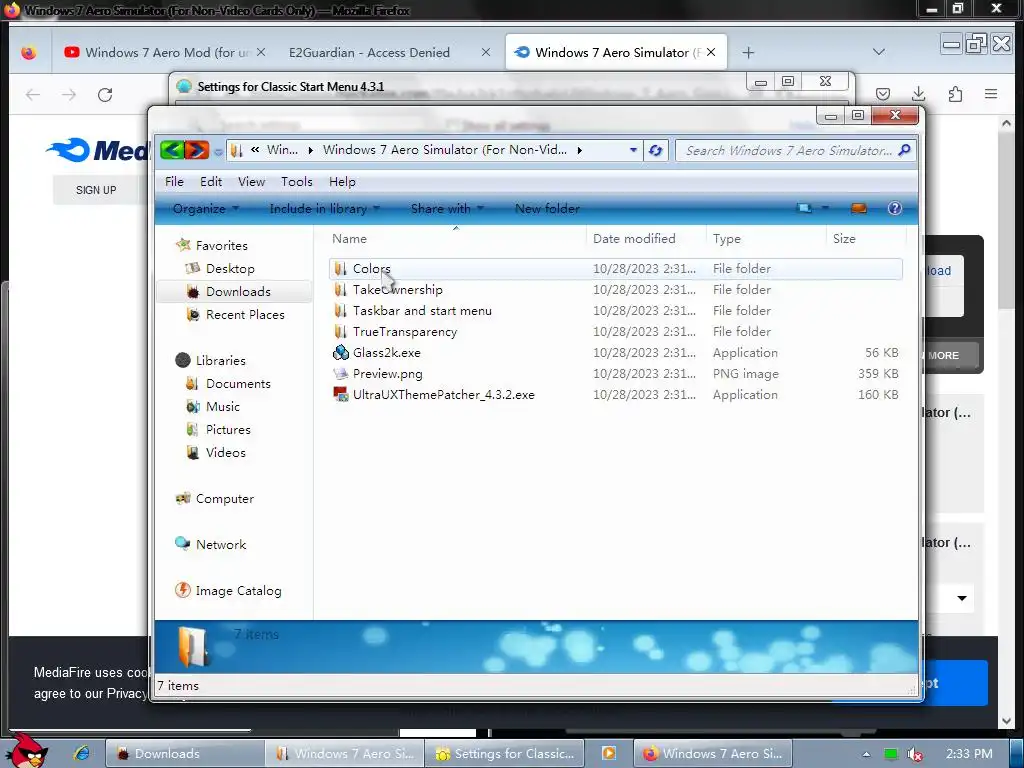Change view icon in Explorer toolbar
The width and height of the screenshot is (1024, 768).
[x=805, y=208]
